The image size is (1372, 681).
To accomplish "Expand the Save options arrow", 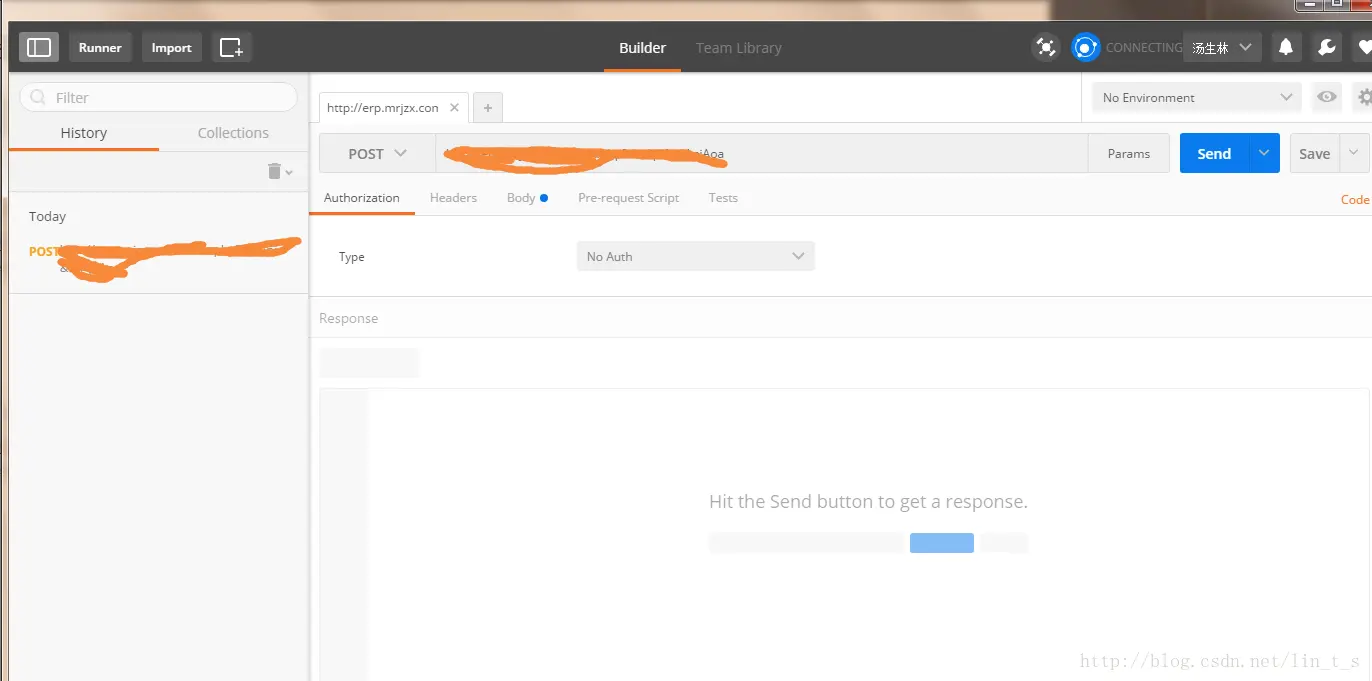I will 1354,153.
